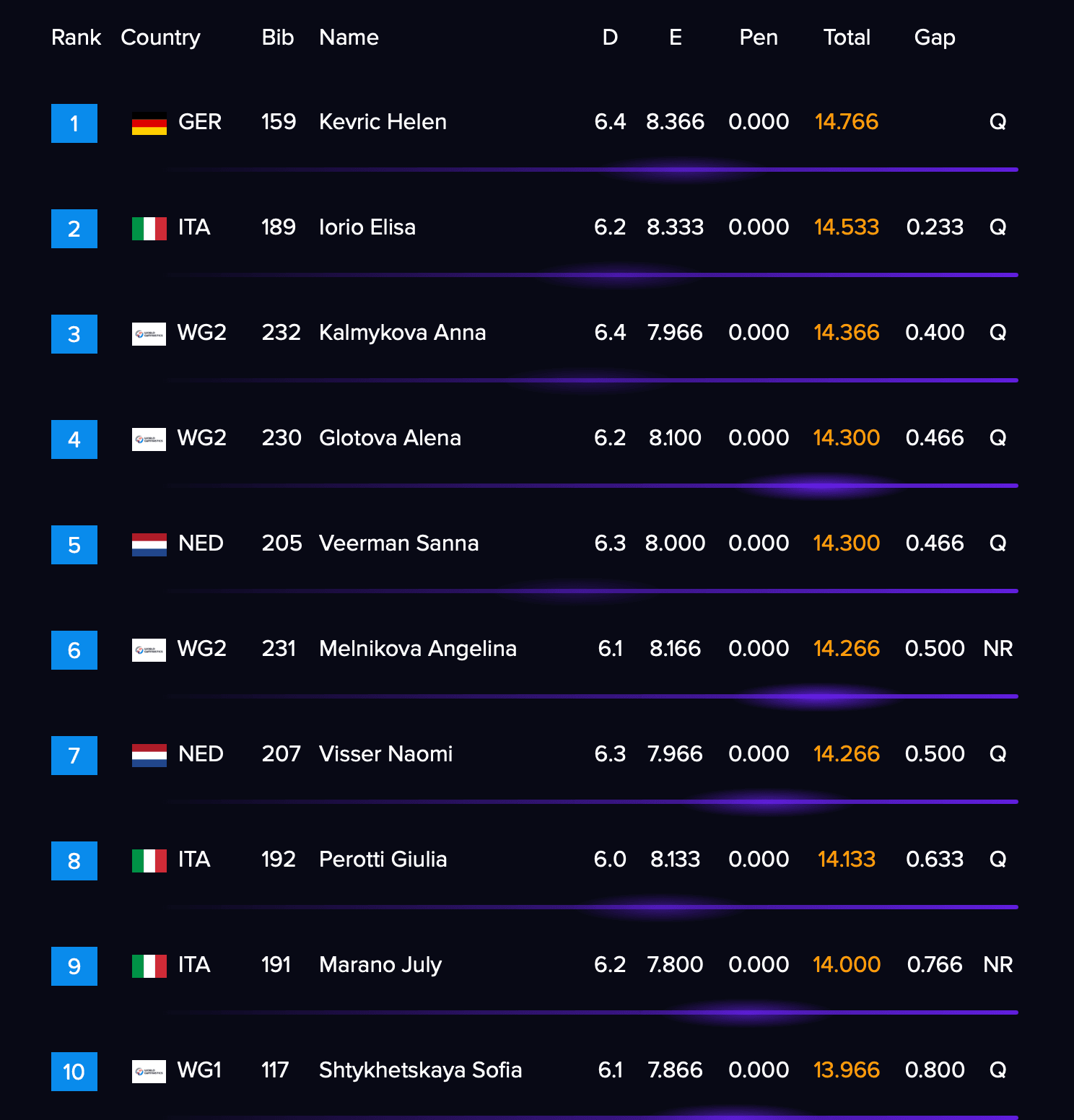Click the 14.766 total score

pos(847,122)
